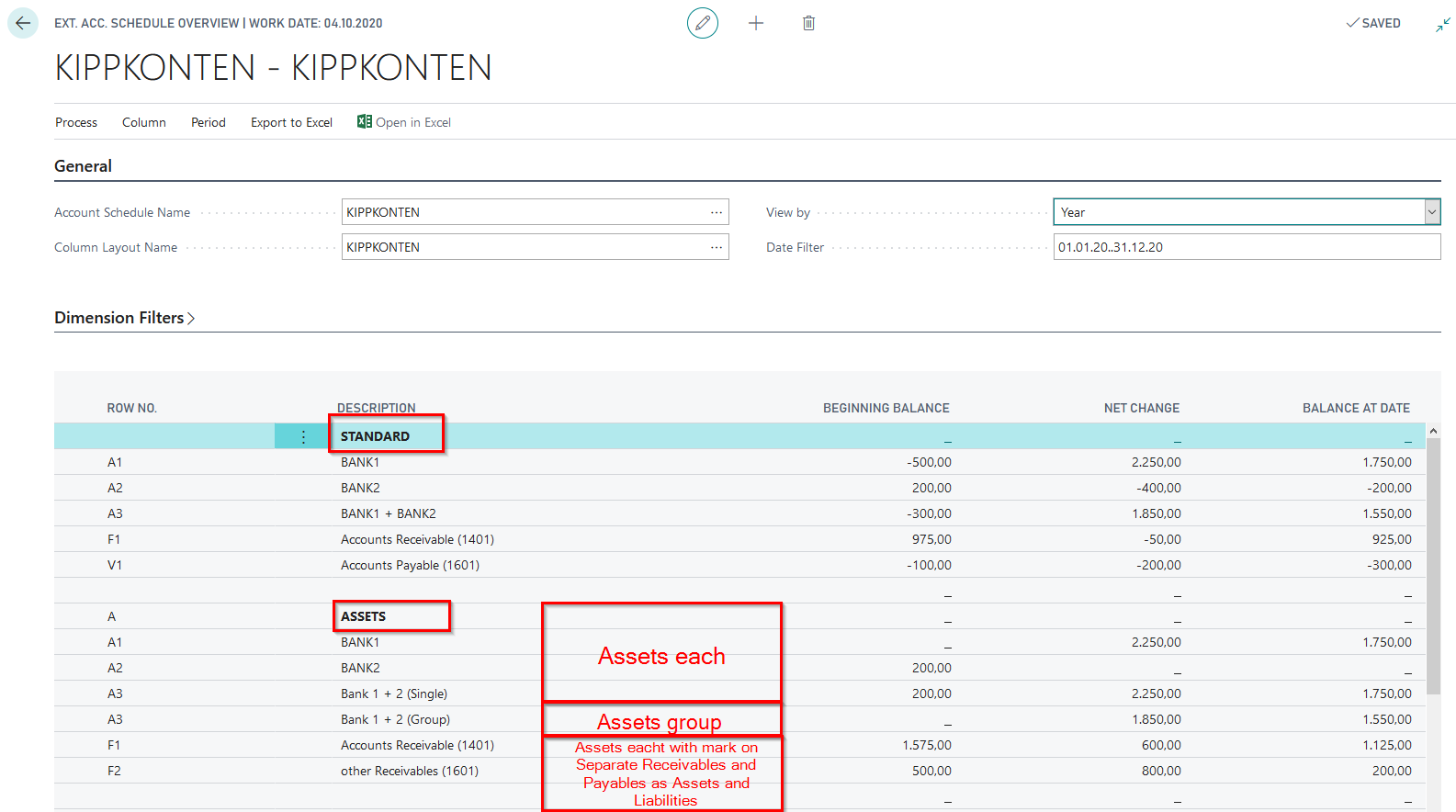
Task: Click the table scrollbar up arrow
Action: [x=1433, y=431]
